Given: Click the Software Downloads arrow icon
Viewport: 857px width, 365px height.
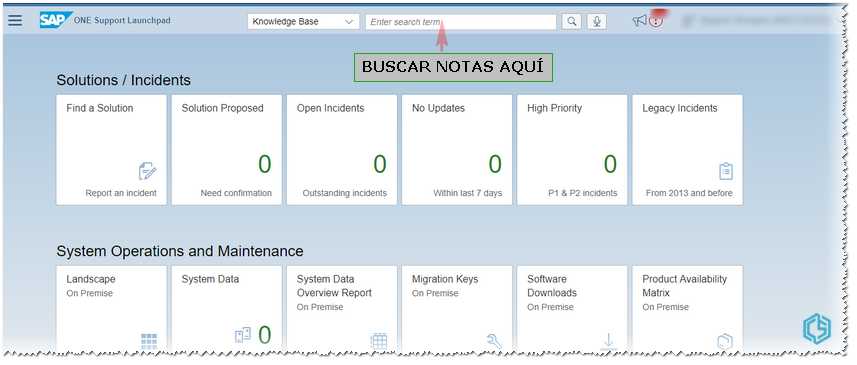Looking at the screenshot, I should [608, 341].
